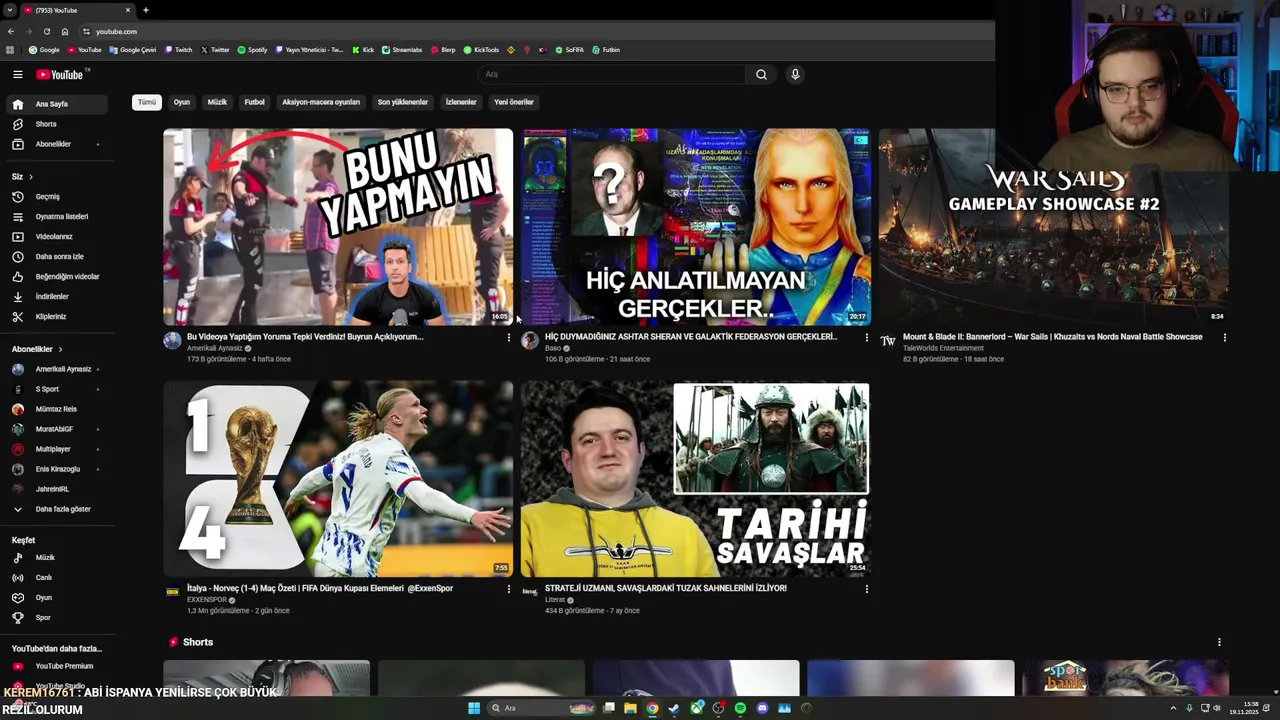Viewport: 1280px width, 720px height.
Task: Open Klipleriniz in the sidebar
Action: (56, 317)
